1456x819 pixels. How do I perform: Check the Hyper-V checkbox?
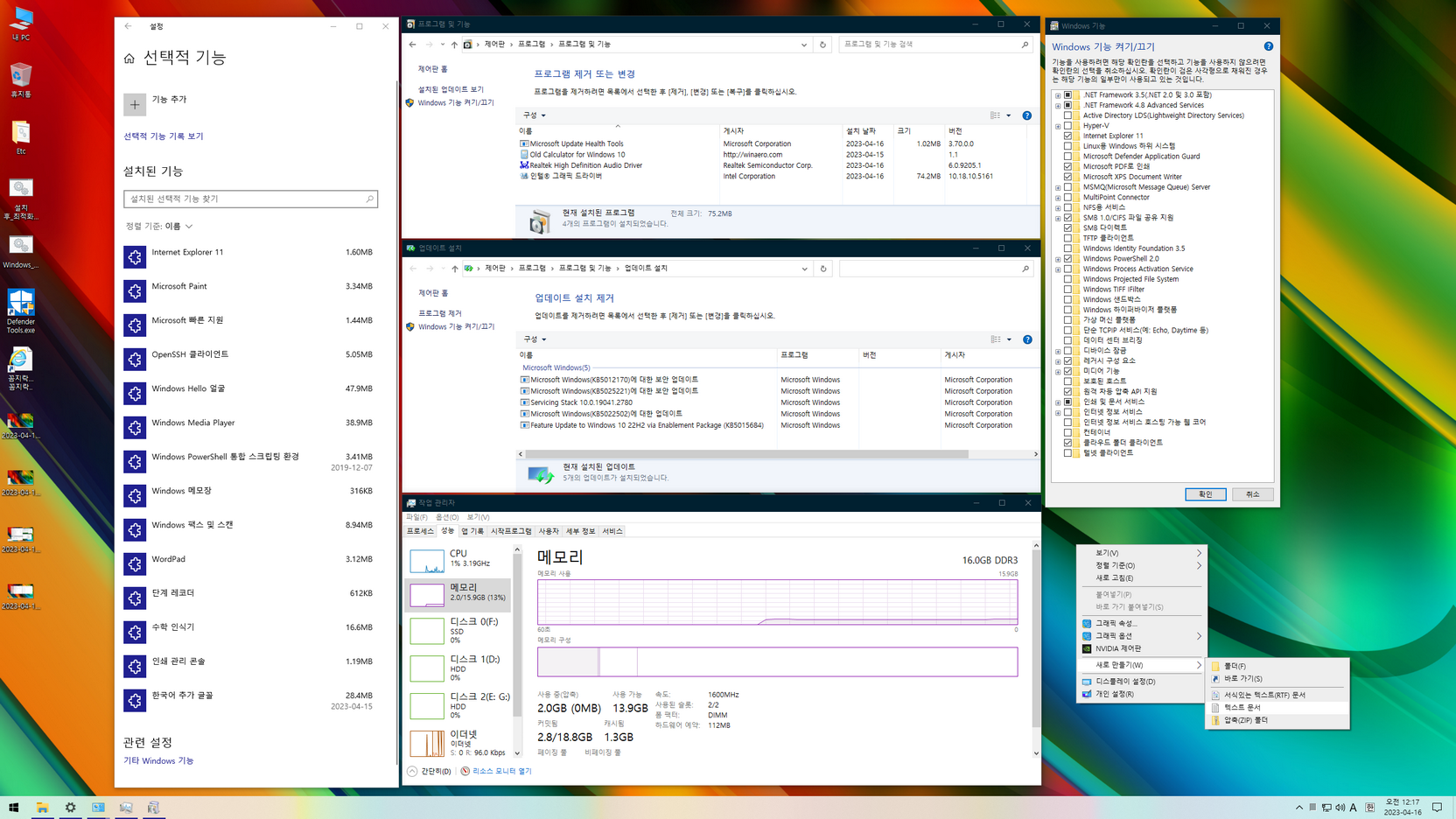coord(1067,126)
